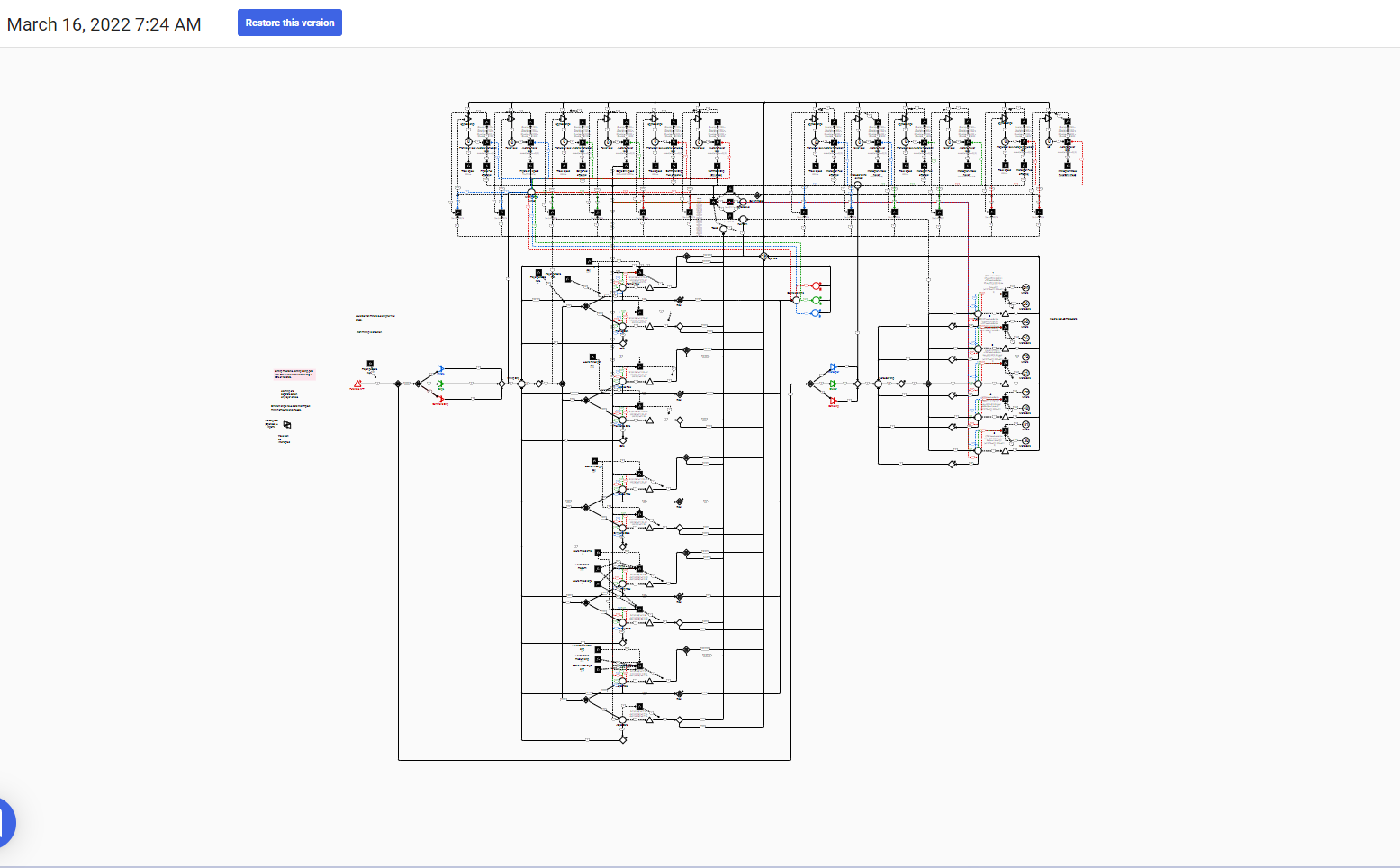This screenshot has height=868, width=1400.
Task: Click the green circle pool node
Action: [817, 300]
